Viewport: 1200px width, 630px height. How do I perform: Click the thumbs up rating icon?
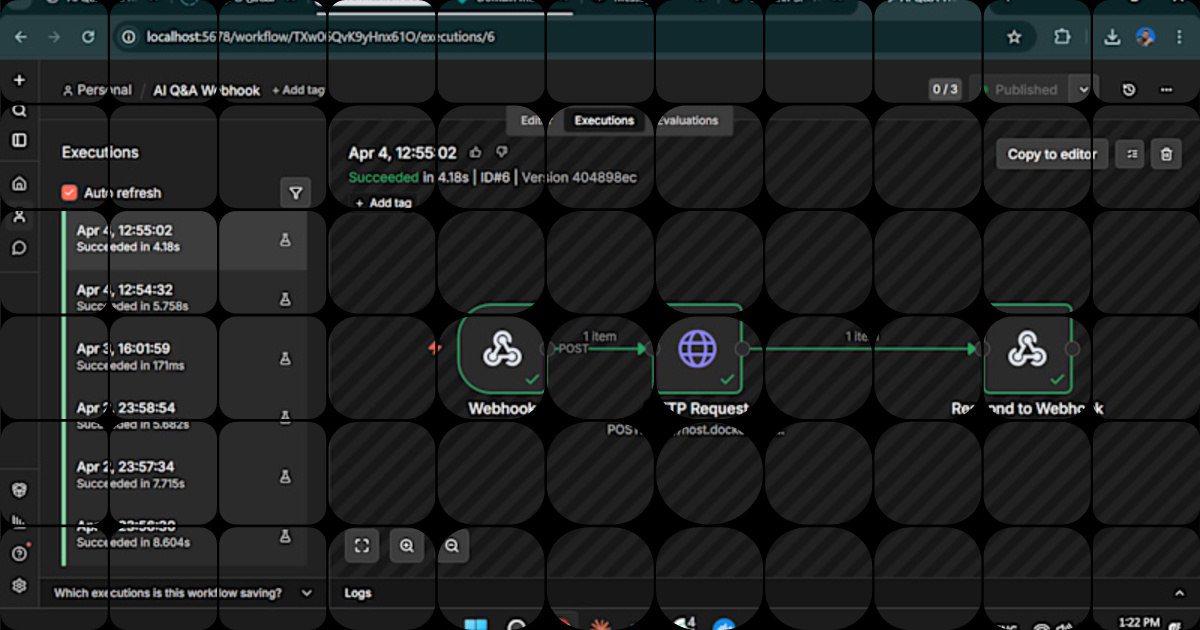click(x=475, y=153)
